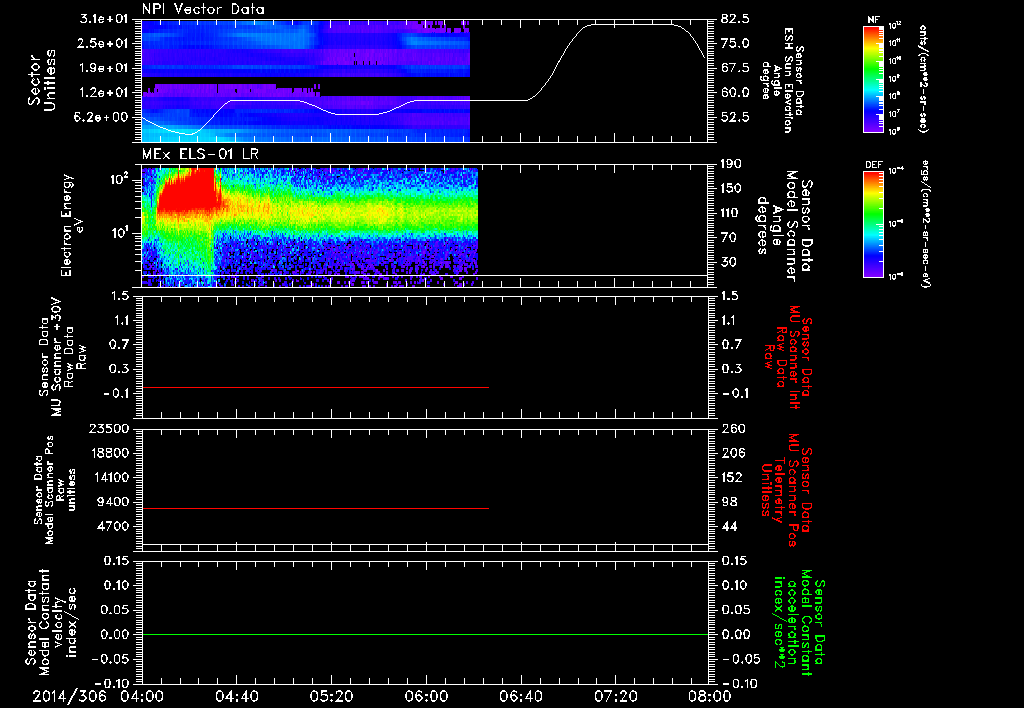Click the 75.0 degree right-axis tick
Image resolution: width=1024 pixels, height=708 pixels.
click(735, 43)
